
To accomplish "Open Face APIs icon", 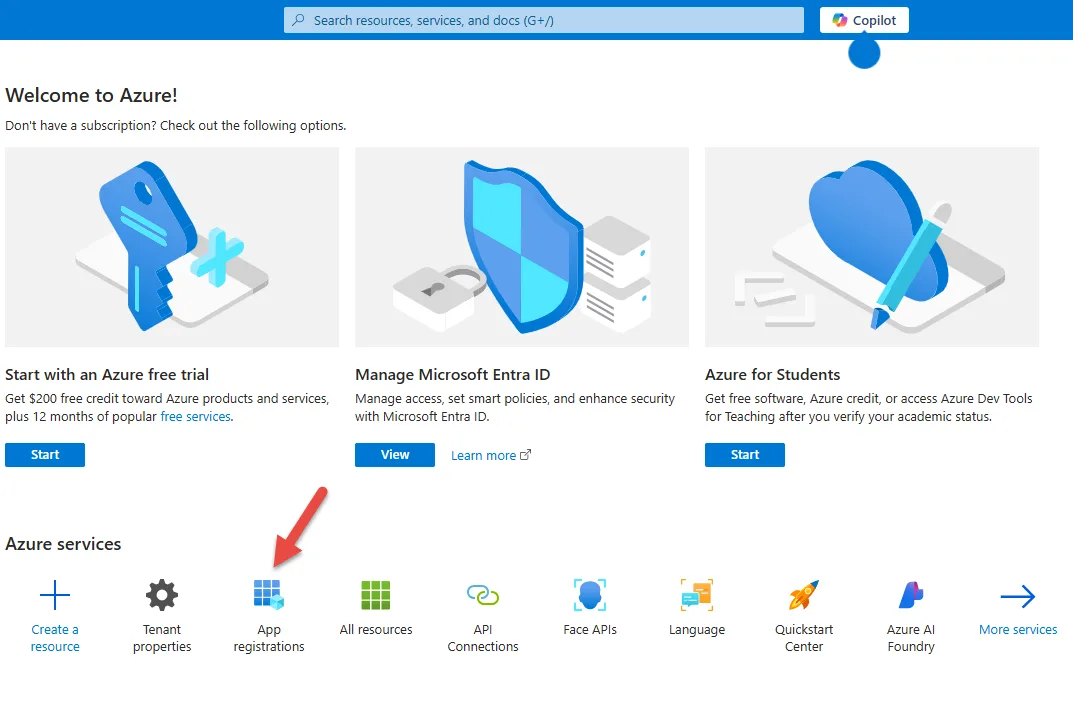I will 589,595.
